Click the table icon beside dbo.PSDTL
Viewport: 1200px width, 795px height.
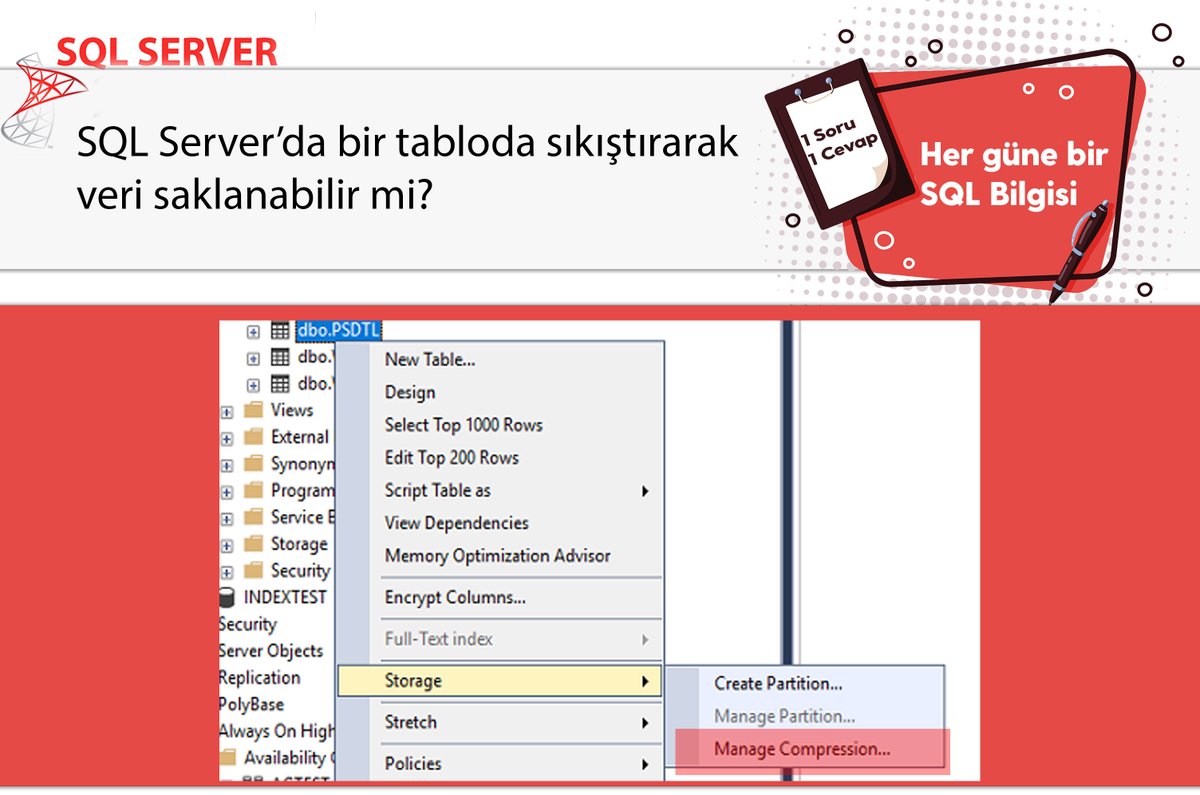pyautogui.click(x=280, y=332)
